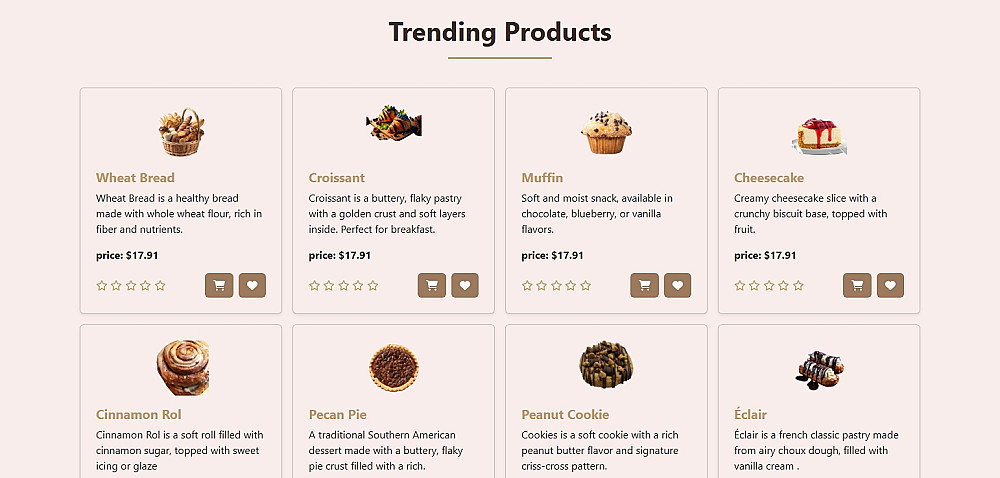Click the Cinnamon Rol title
Screen dimensions: 1000x478
(138, 414)
